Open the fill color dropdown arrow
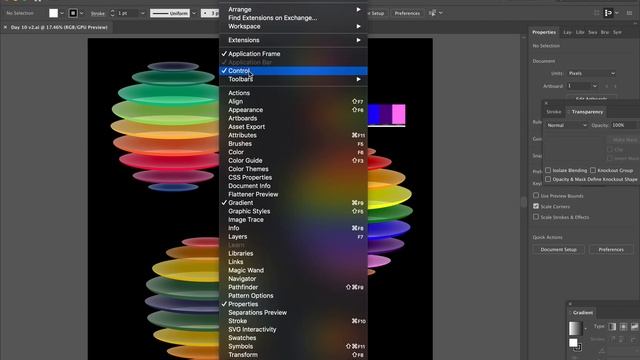 point(62,13)
